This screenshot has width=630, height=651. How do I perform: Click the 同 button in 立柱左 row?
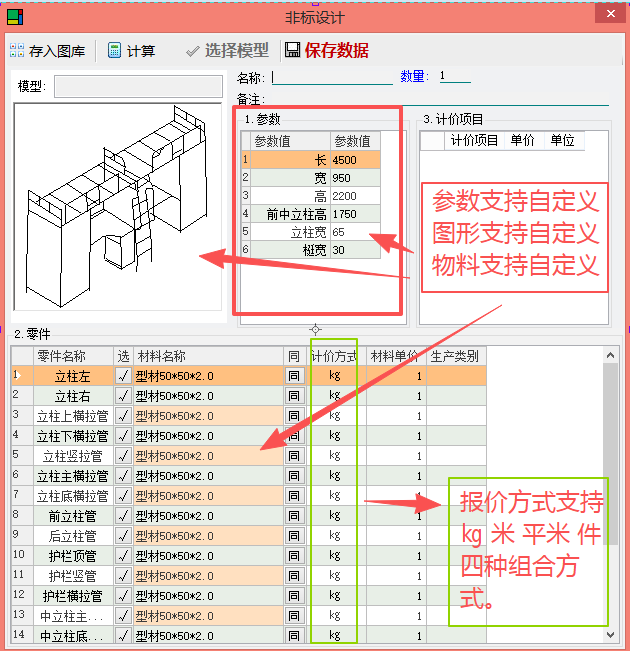point(294,376)
